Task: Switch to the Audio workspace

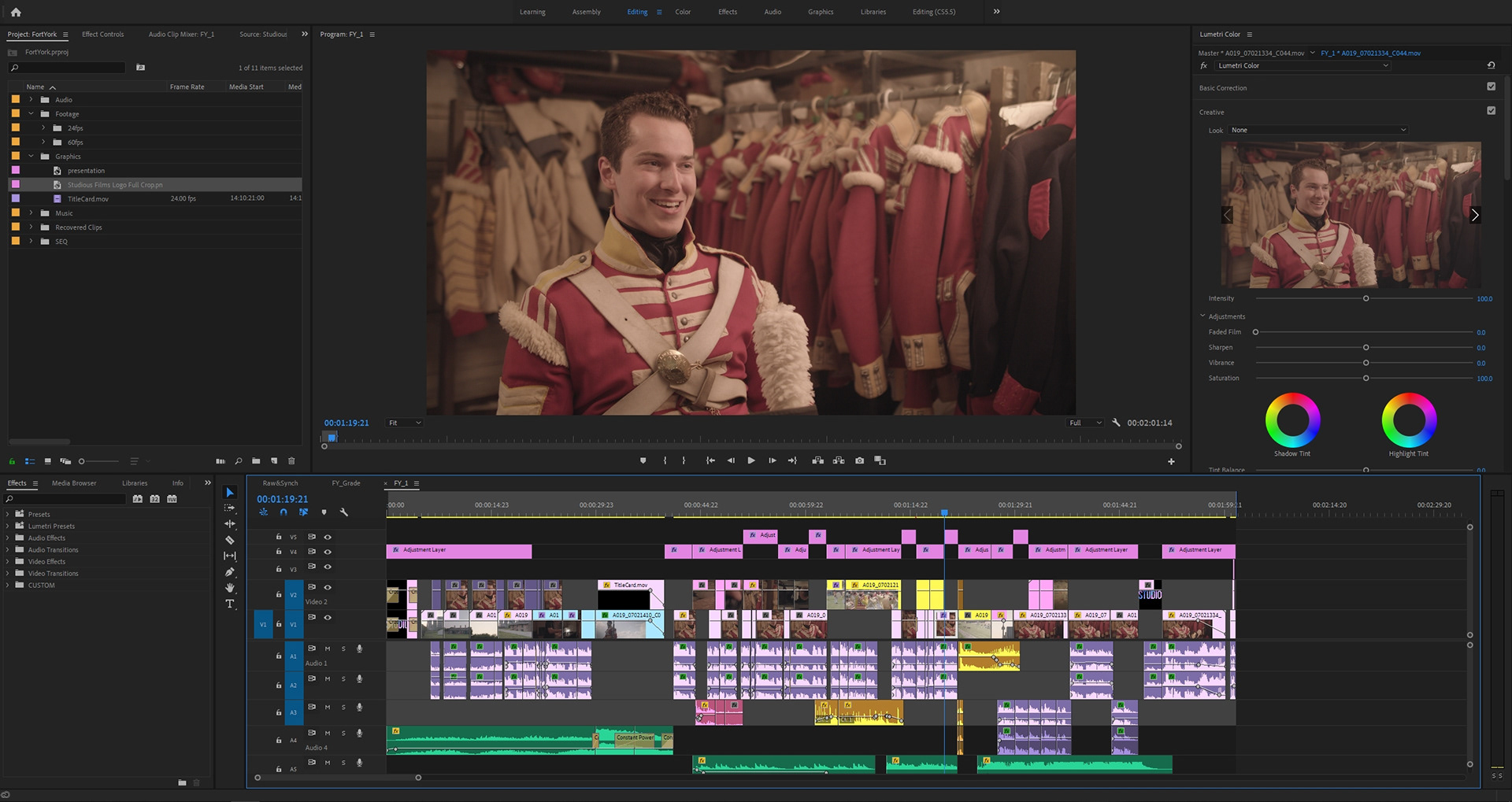Action: coord(773,12)
